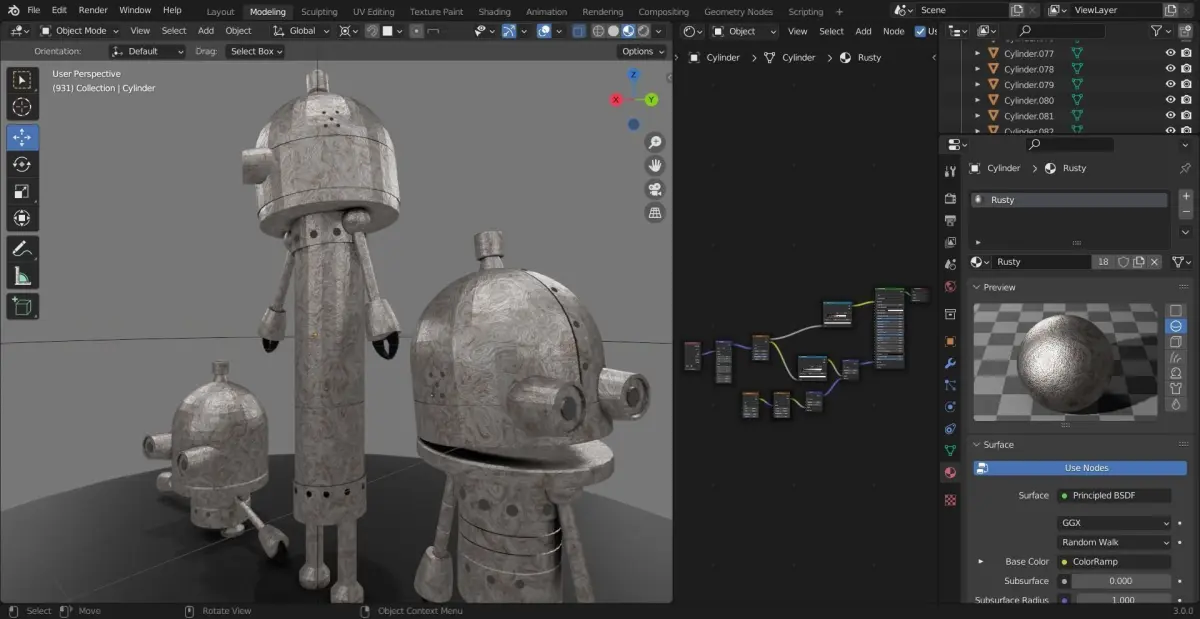Image resolution: width=1200 pixels, height=619 pixels.
Task: Open the node editor Node menu
Action: click(x=893, y=31)
